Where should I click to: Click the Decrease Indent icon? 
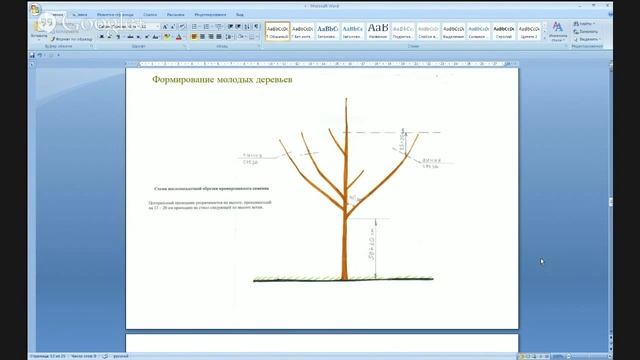pos(230,27)
